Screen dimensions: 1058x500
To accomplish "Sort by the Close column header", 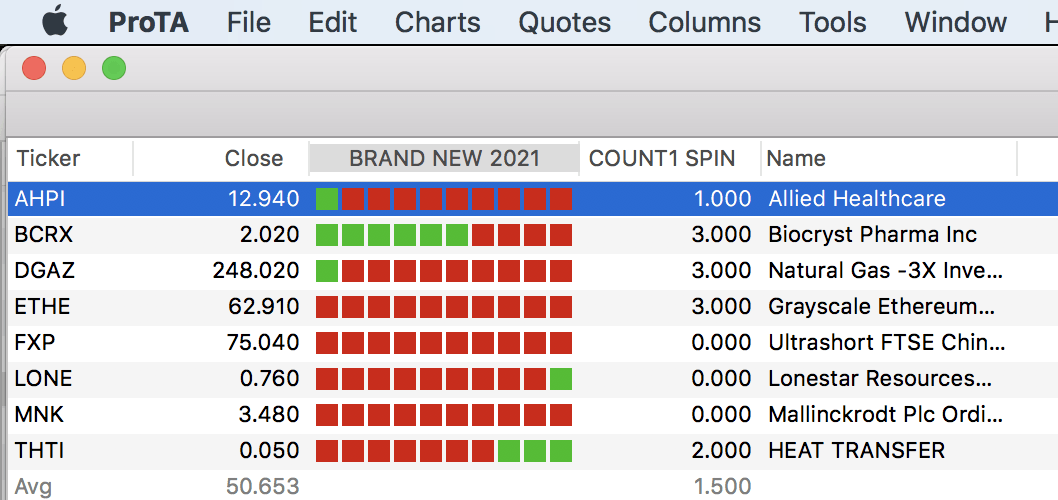I will [x=221, y=159].
